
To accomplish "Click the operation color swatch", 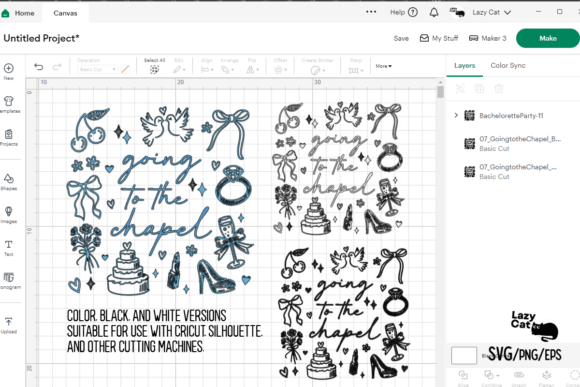I will click(125, 69).
